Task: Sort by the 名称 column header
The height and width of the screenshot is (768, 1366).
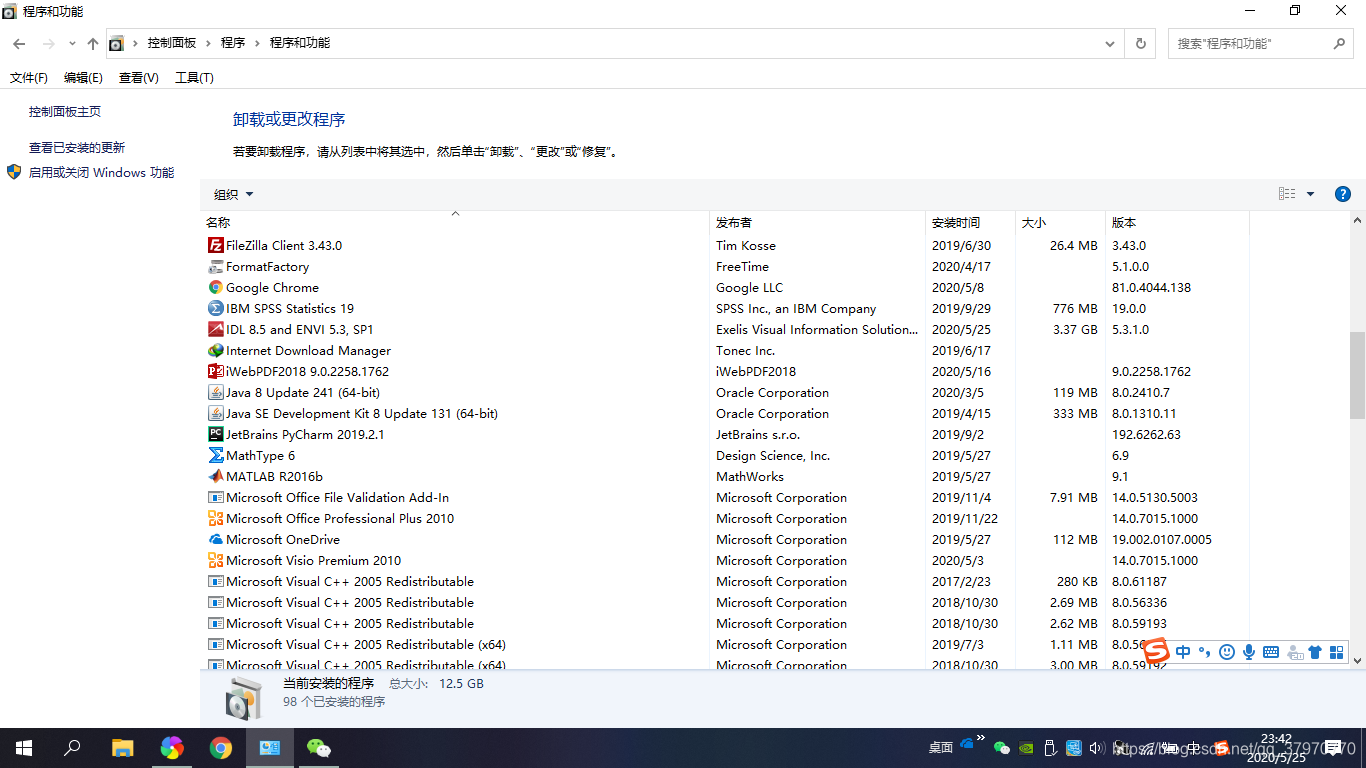Action: click(455, 222)
